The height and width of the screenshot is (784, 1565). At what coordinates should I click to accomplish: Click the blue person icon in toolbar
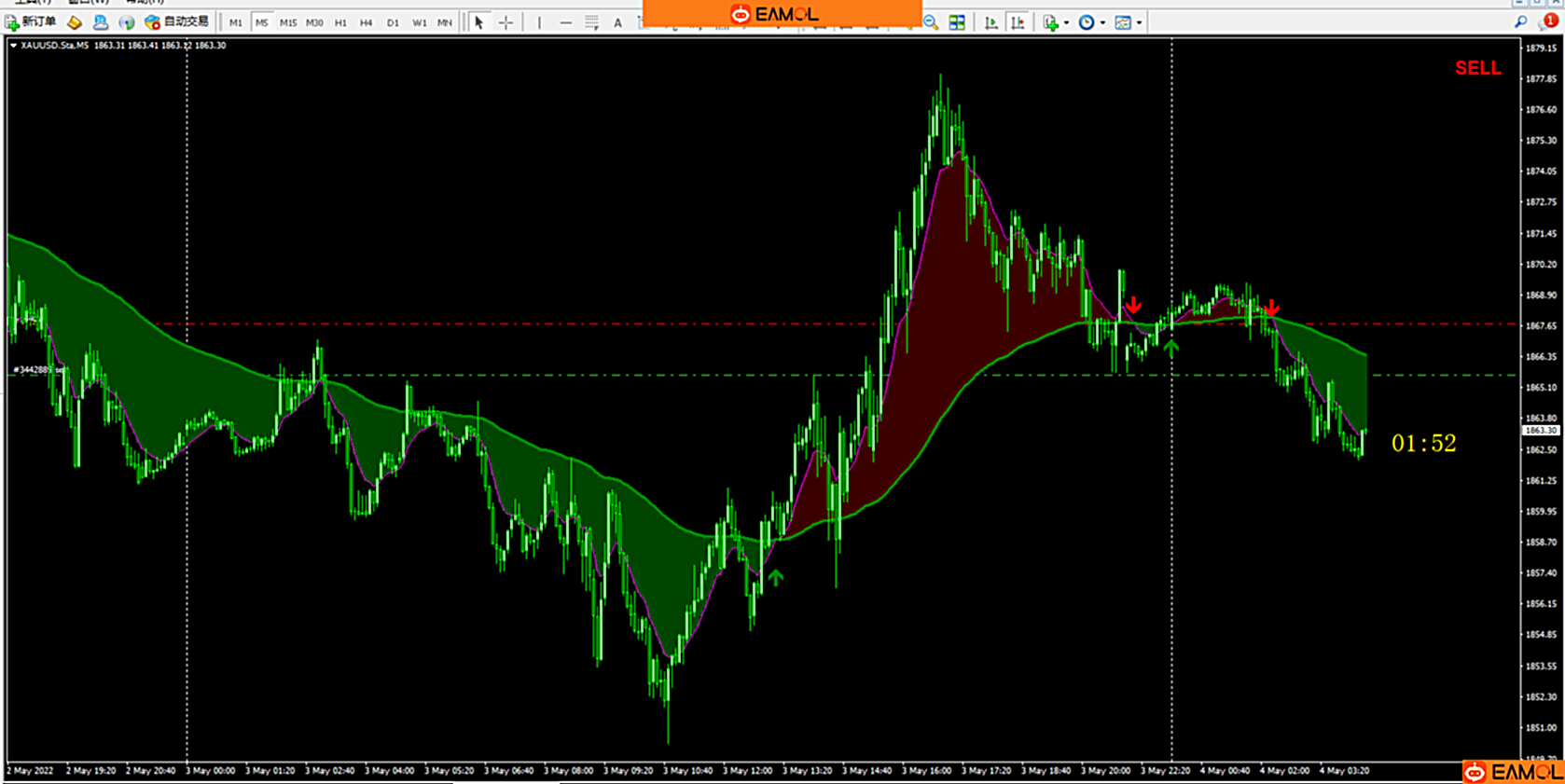point(100,21)
